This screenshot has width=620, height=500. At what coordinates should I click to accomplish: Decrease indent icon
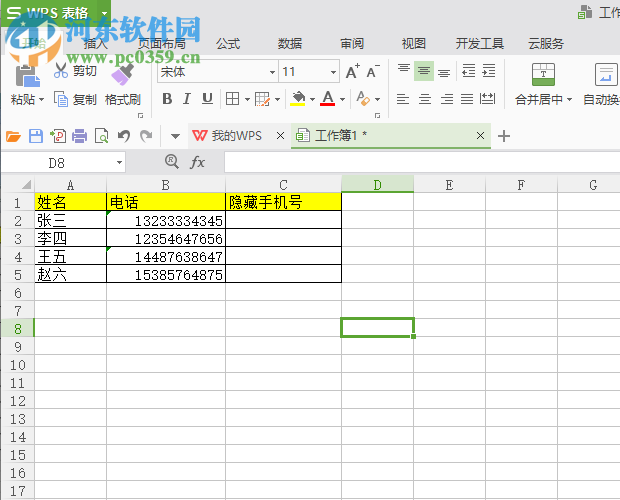(x=469, y=71)
